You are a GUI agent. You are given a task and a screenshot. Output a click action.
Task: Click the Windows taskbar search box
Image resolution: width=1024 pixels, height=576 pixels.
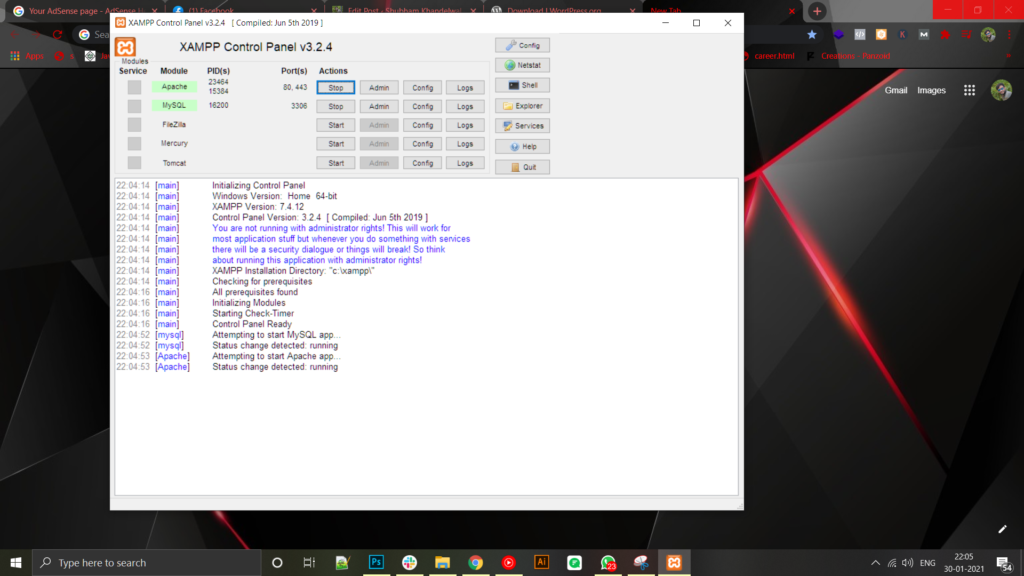tap(146, 562)
